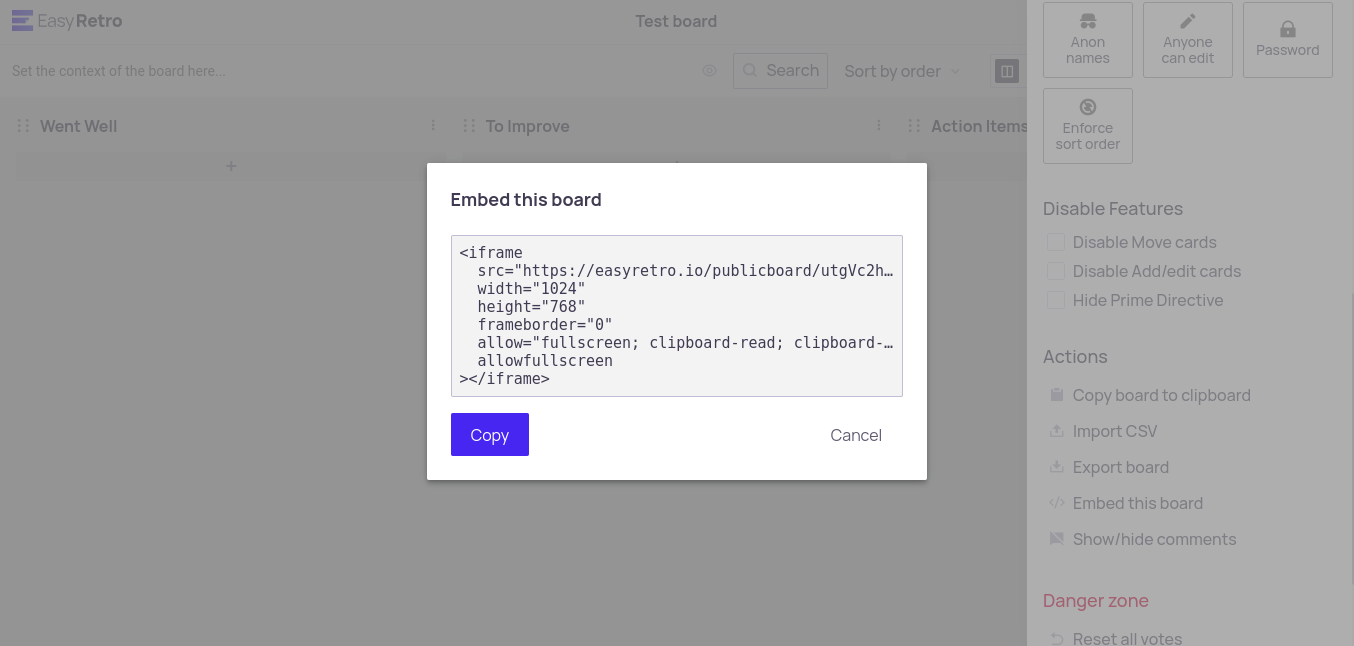Tick the Hide Prime Directive checkbox
The width and height of the screenshot is (1354, 646).
point(1055,300)
